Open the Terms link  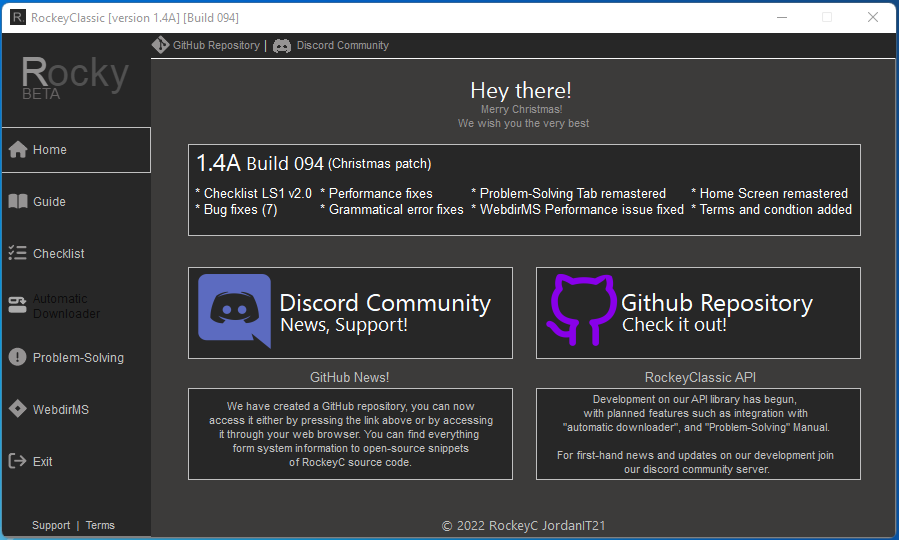(100, 525)
